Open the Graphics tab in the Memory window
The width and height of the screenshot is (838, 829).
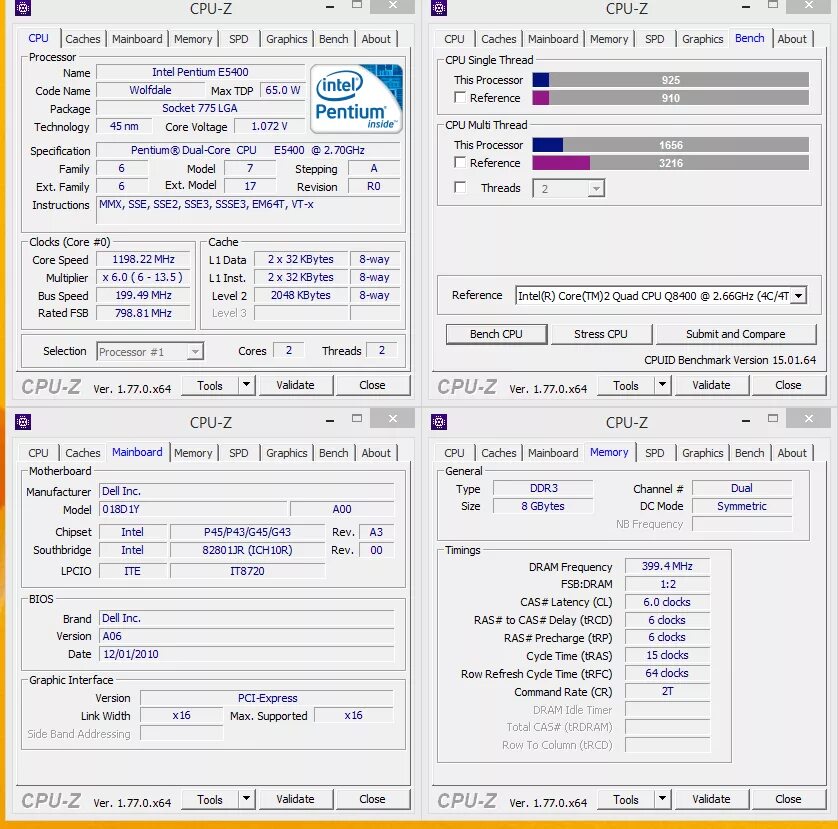702,453
